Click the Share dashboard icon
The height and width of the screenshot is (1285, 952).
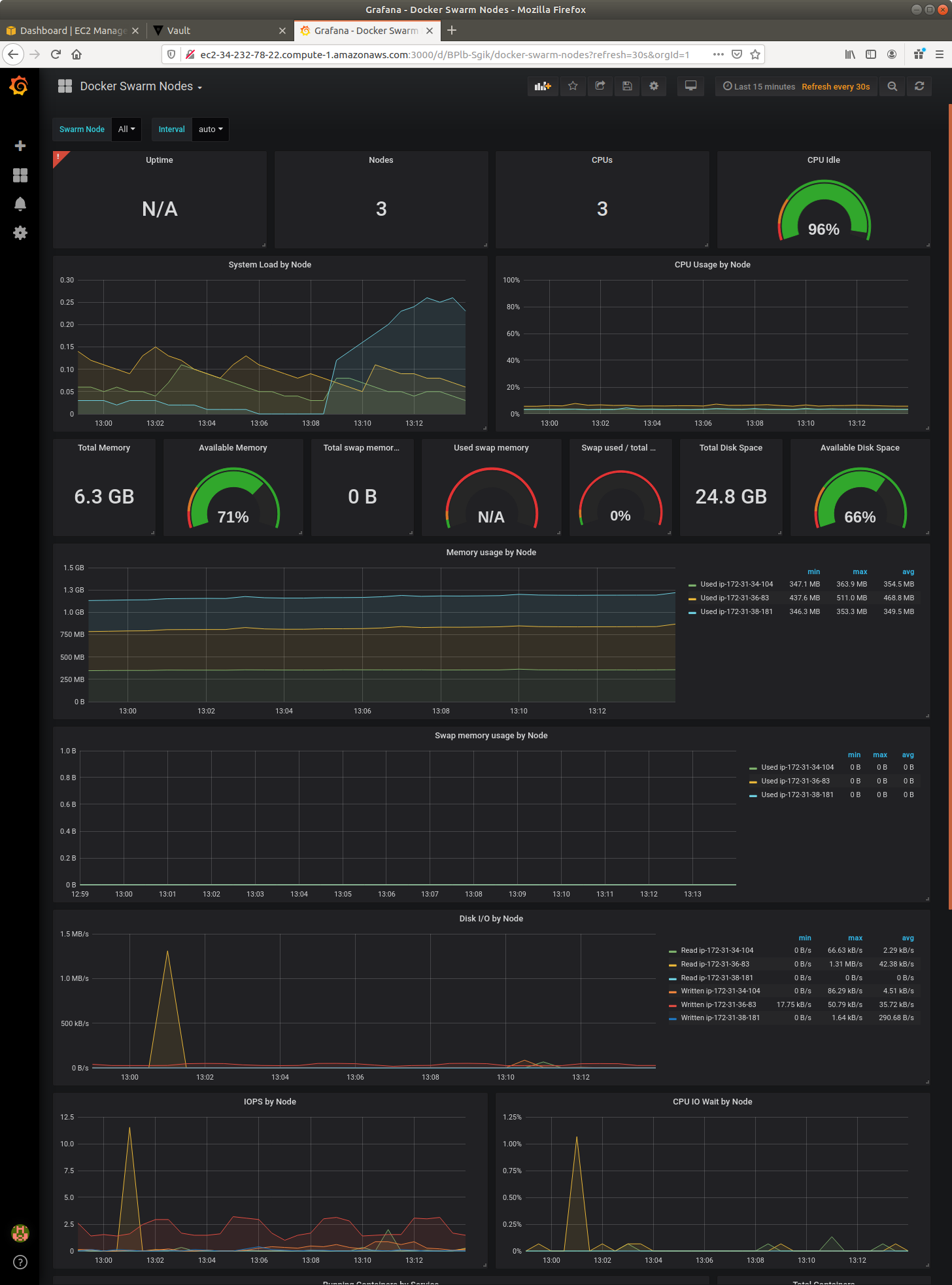(x=600, y=86)
